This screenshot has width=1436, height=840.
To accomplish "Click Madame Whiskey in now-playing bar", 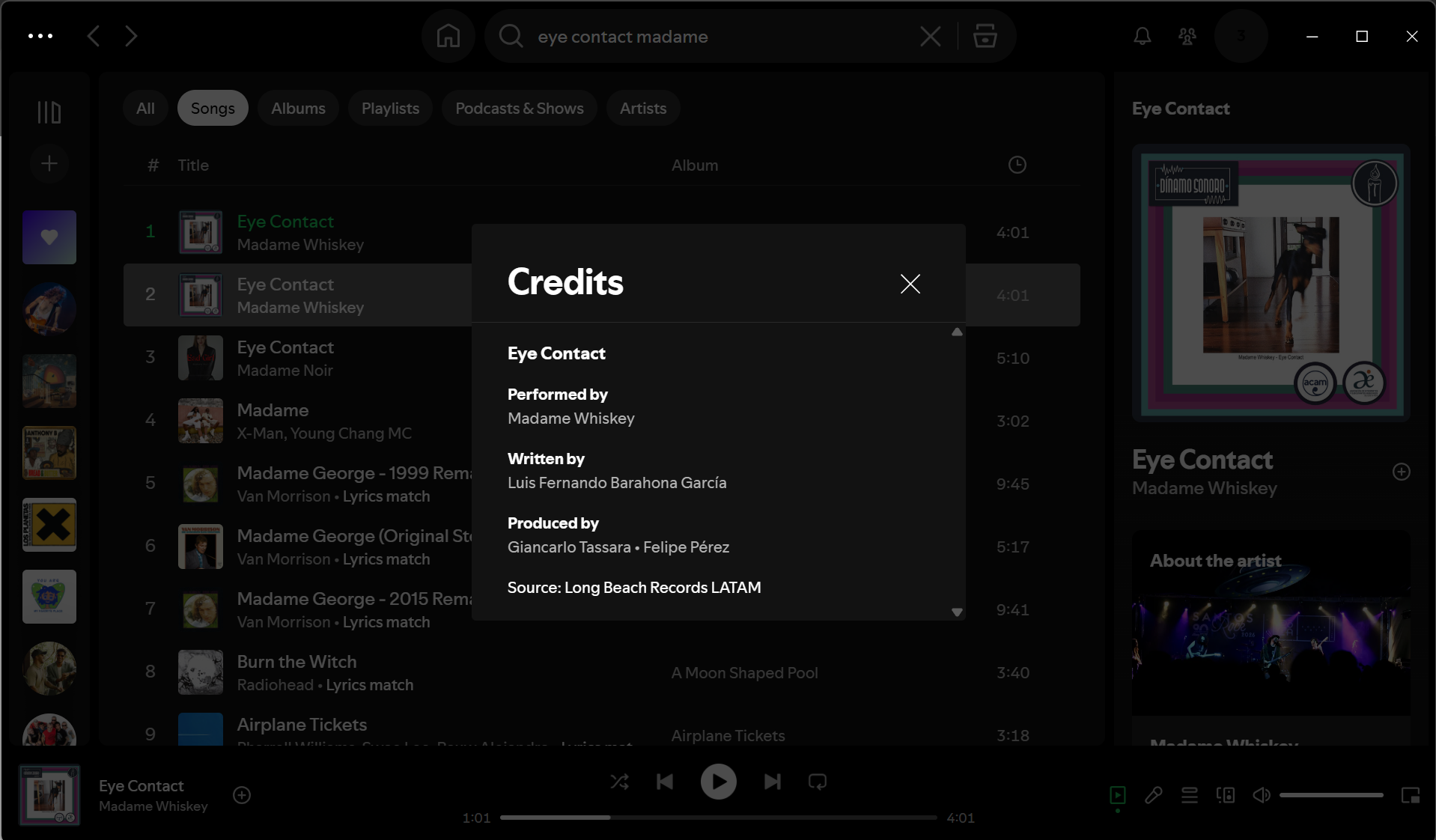I will click(153, 806).
